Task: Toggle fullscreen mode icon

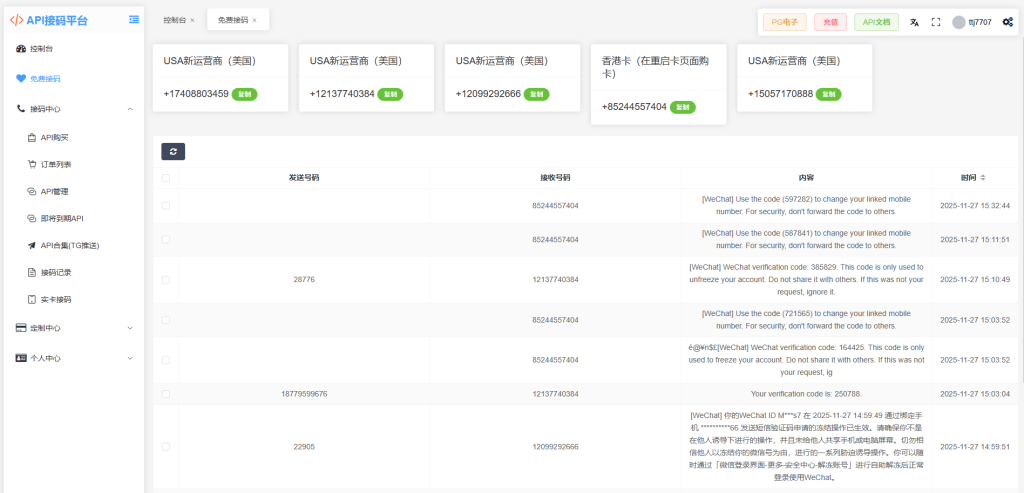Action: (936, 22)
